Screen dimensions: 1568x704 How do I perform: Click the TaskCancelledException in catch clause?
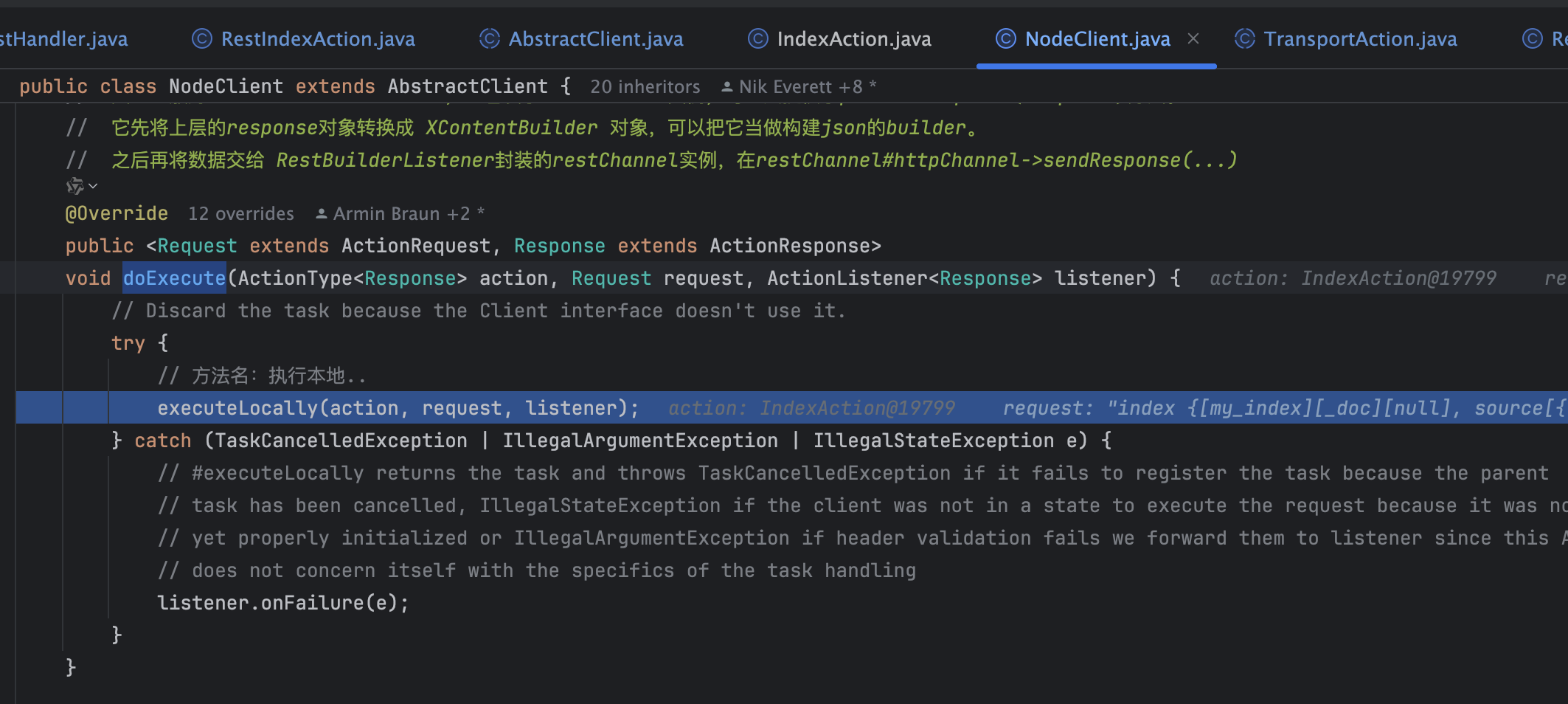pos(341,441)
